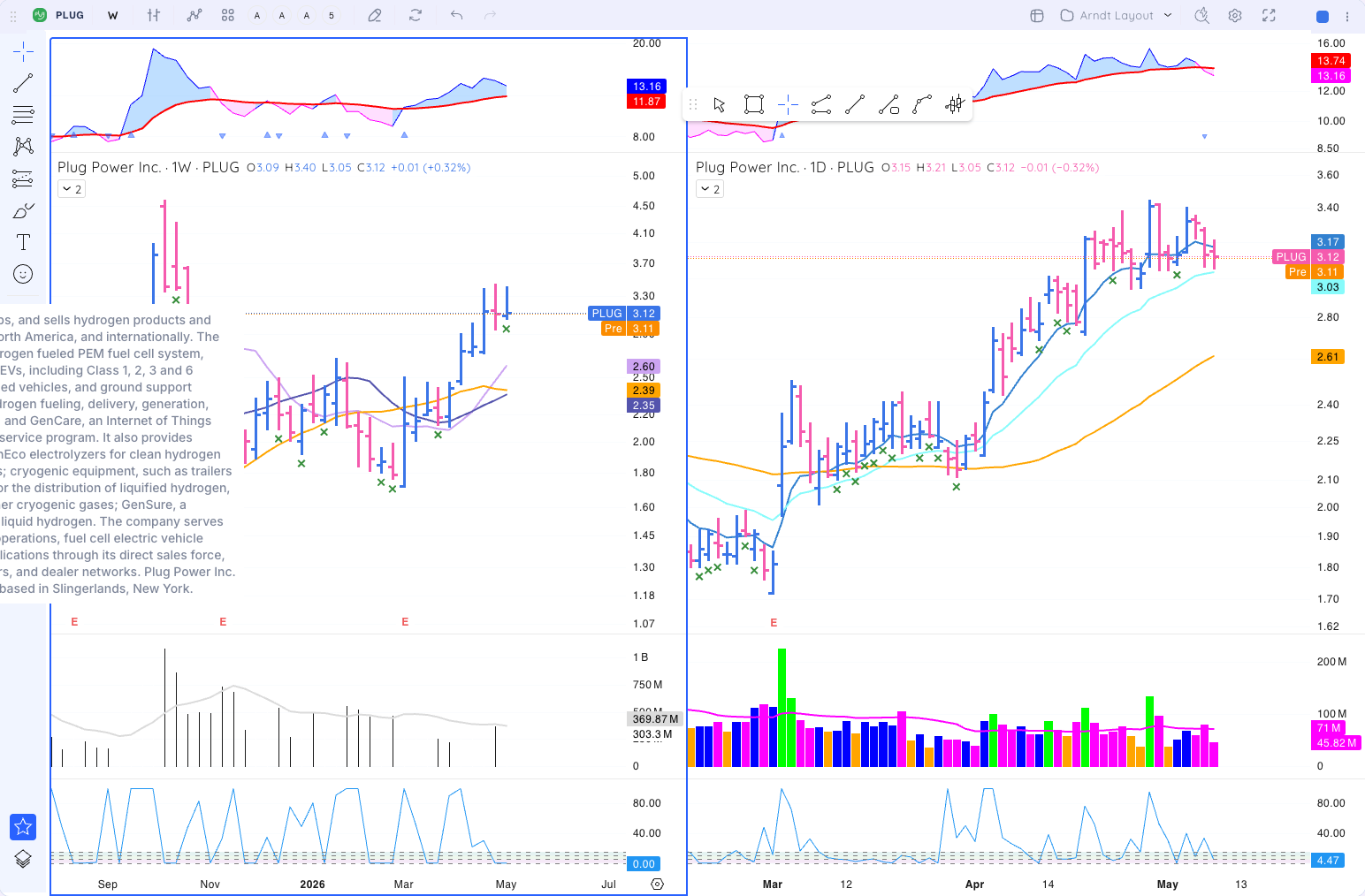Enter fullscreen mode
The width and height of the screenshot is (1365, 896).
point(1269,15)
